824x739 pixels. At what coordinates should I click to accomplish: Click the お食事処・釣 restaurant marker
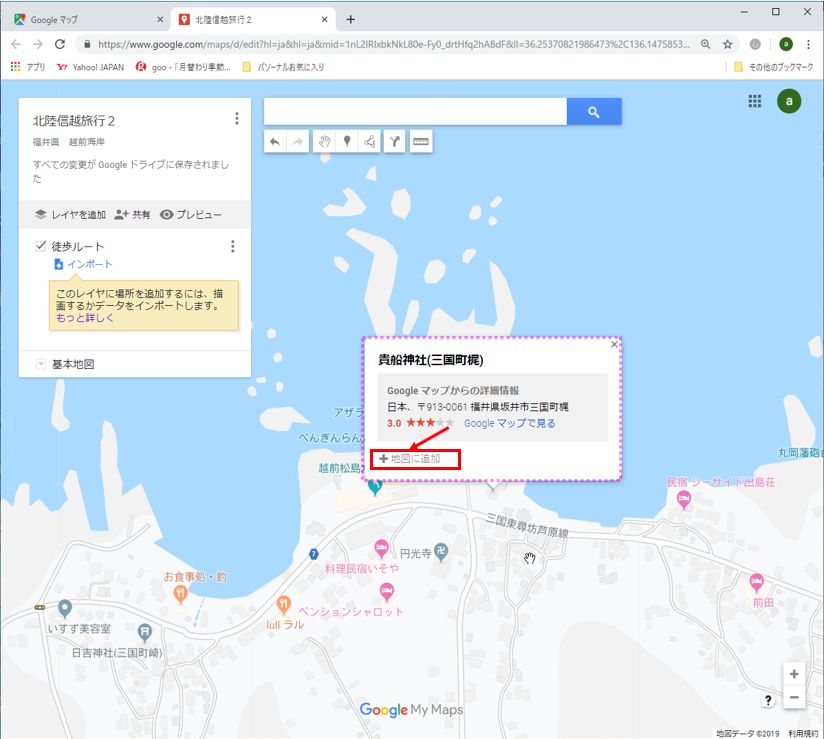(x=180, y=594)
